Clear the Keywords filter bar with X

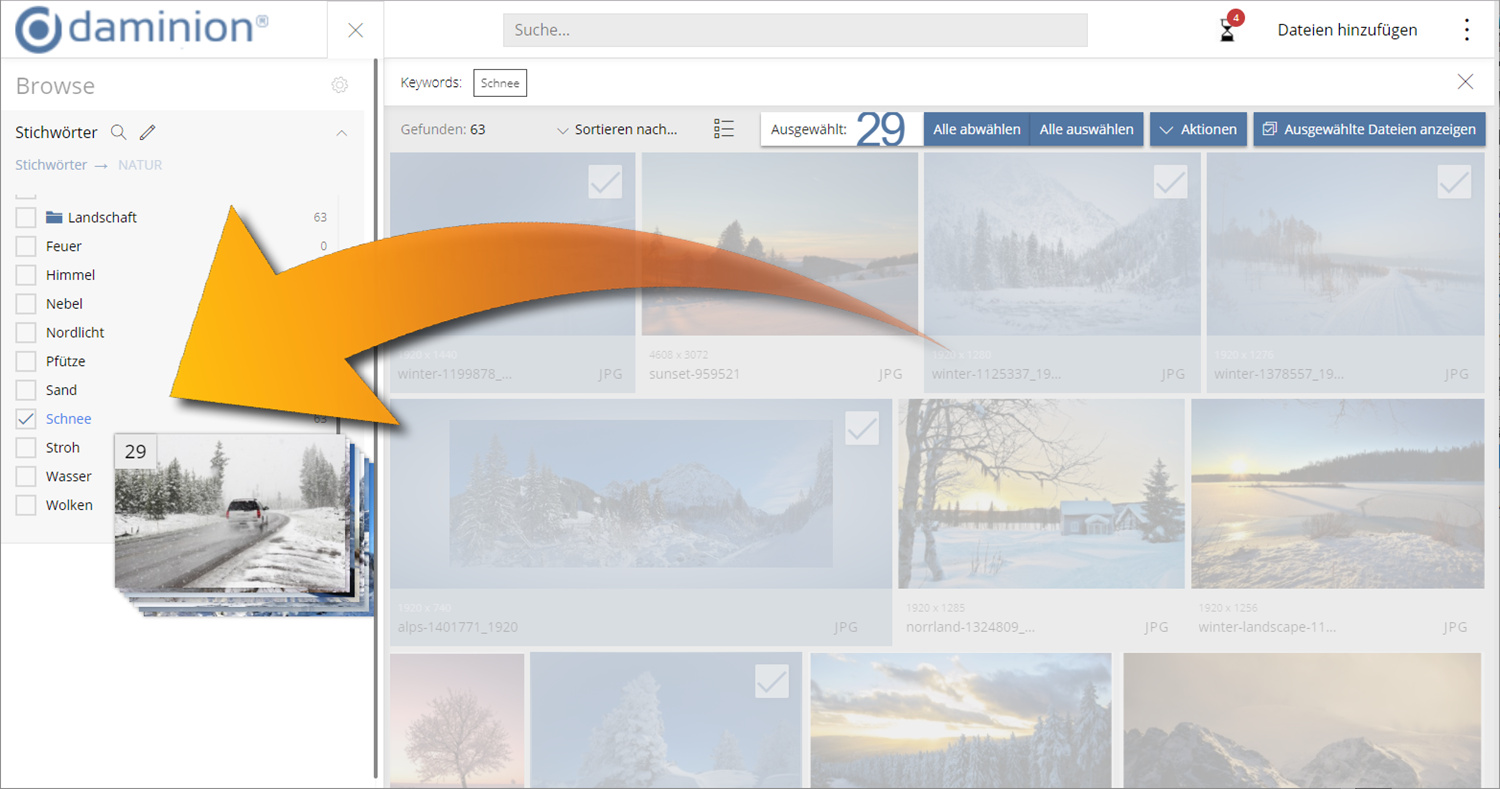[x=1465, y=82]
